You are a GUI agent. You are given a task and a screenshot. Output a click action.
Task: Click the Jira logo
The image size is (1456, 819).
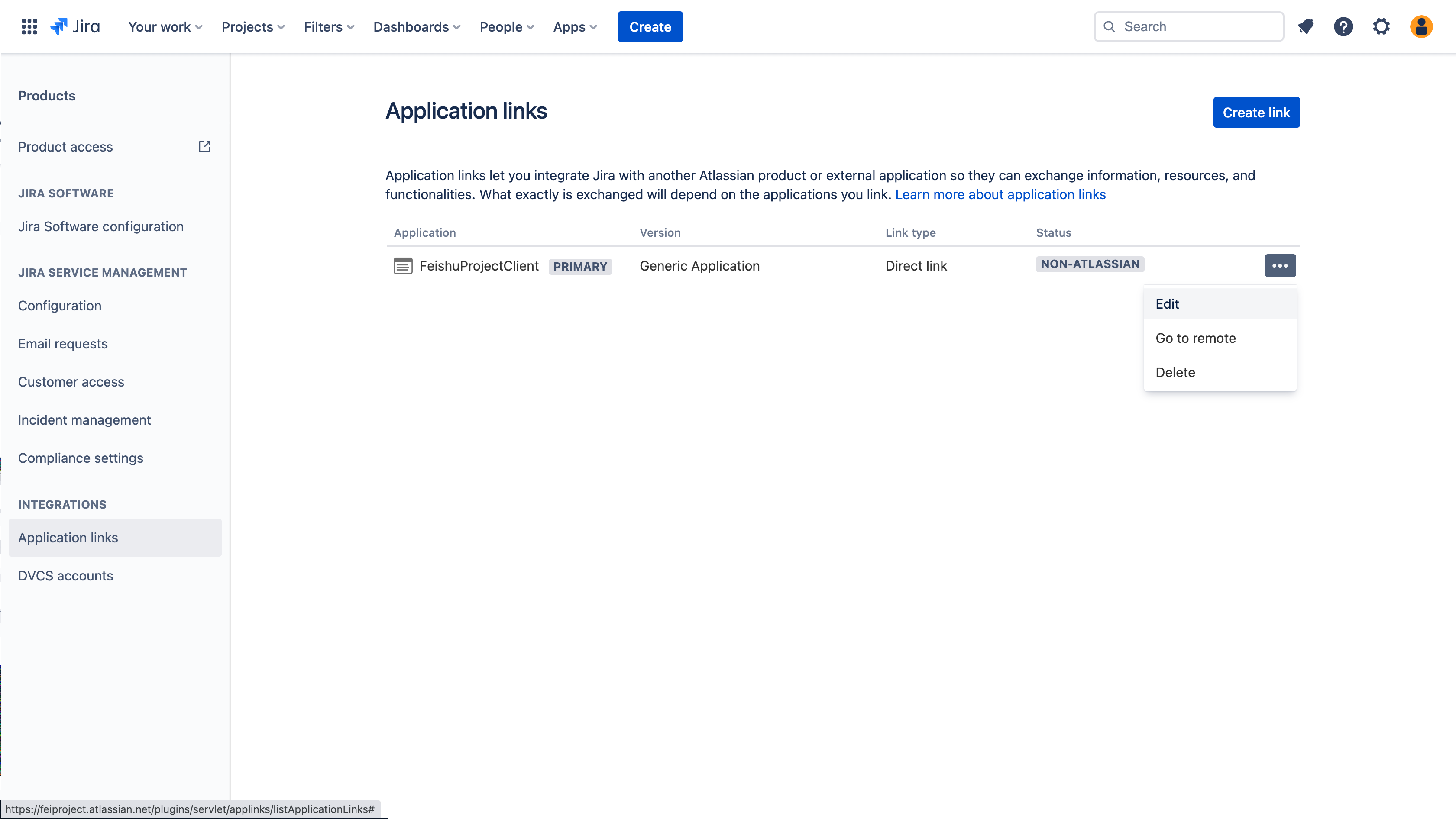(75, 26)
